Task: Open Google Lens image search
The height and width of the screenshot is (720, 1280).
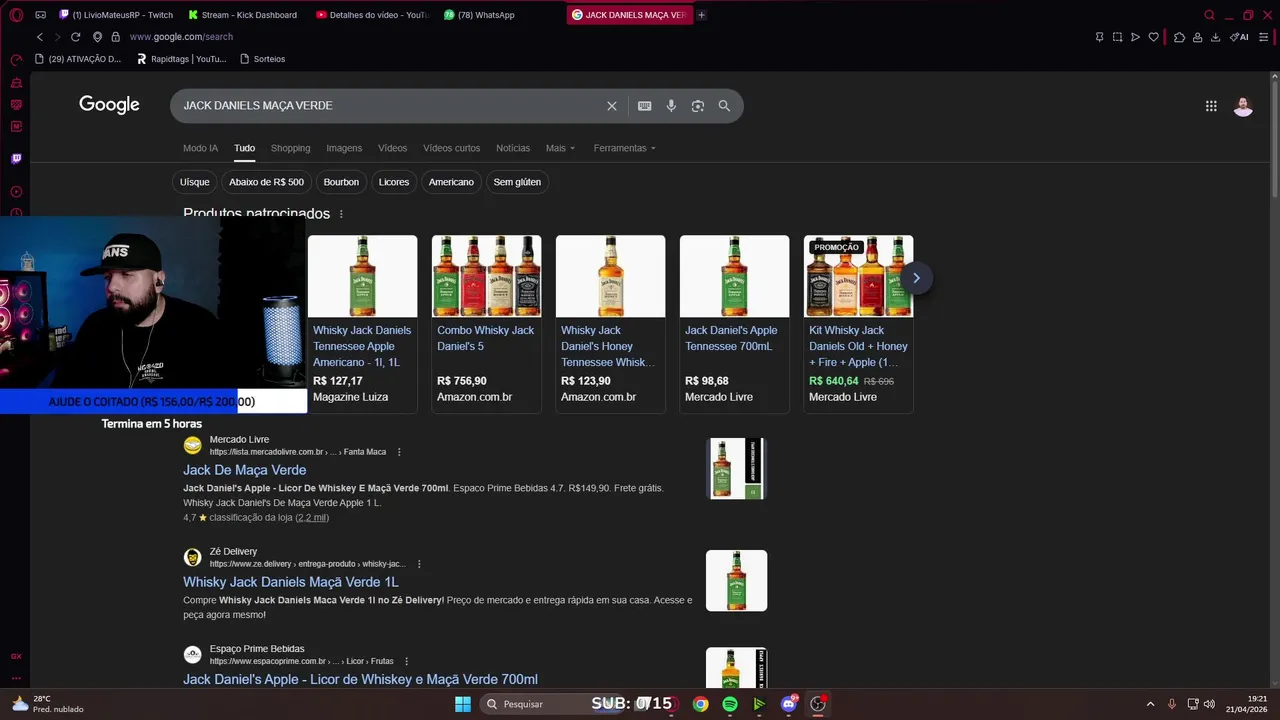Action: tap(698, 106)
